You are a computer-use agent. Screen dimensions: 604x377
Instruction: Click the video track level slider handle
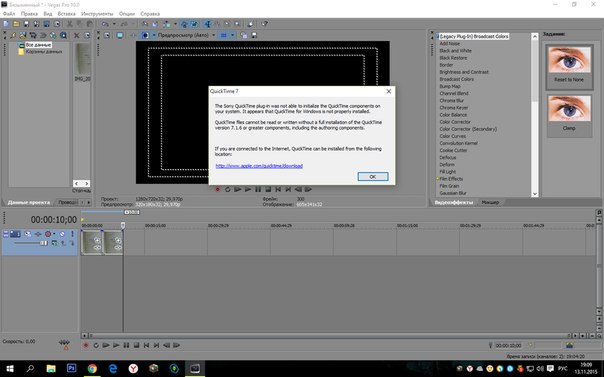[44, 243]
